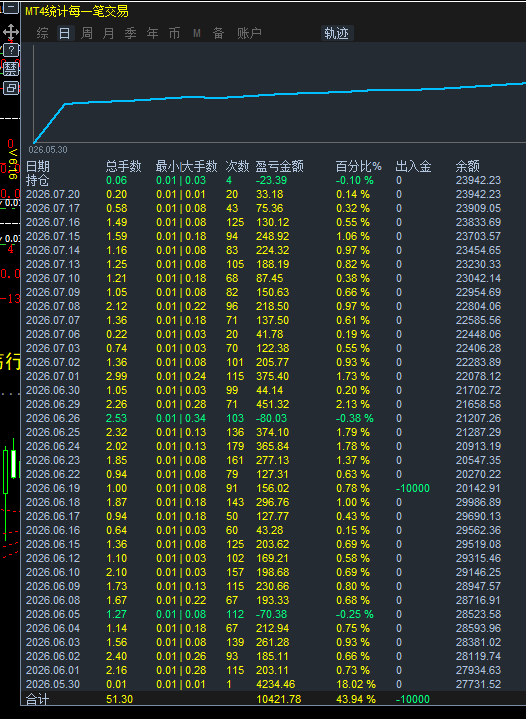Click the open positions loss -23.39
Screen dimensions: 526x719
(271, 180)
